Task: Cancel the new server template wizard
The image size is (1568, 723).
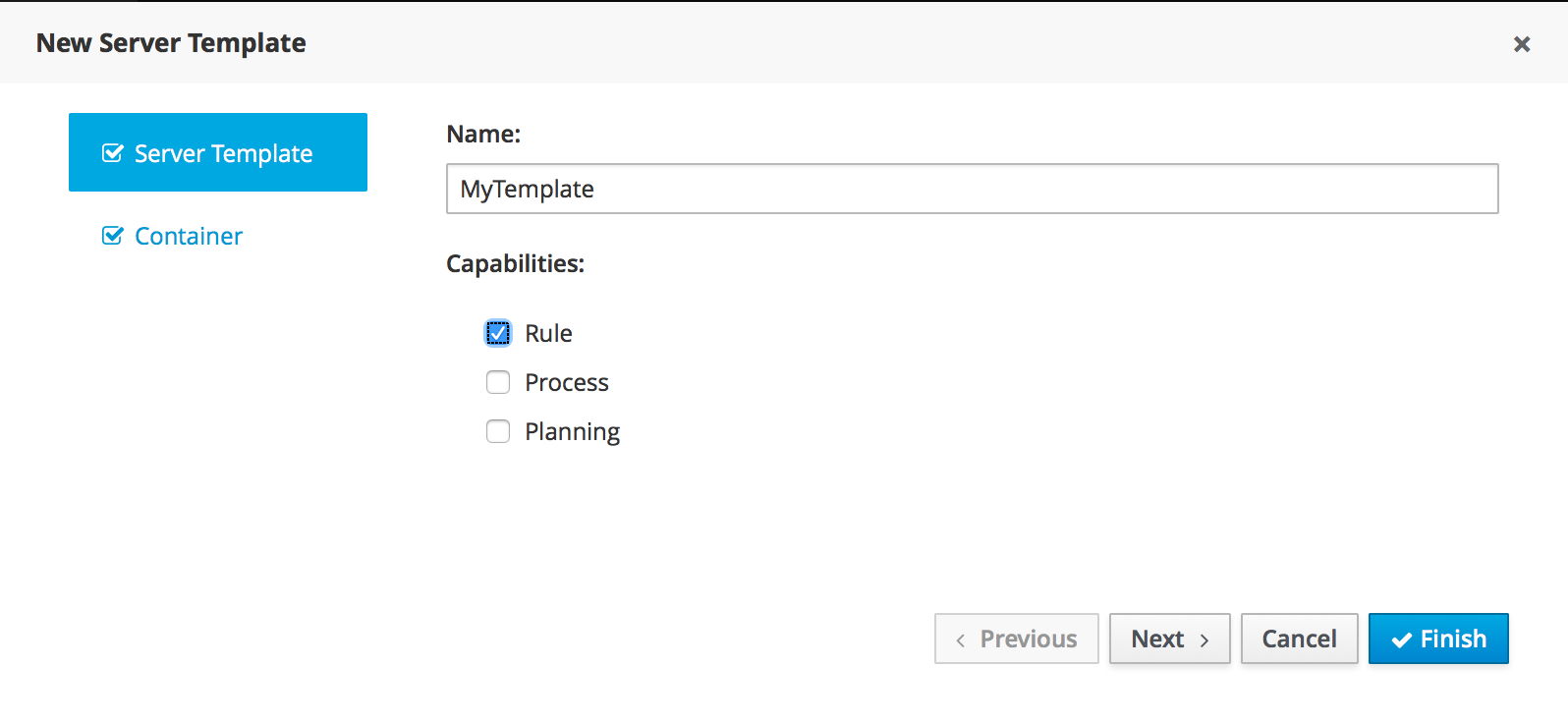Action: click(x=1299, y=639)
